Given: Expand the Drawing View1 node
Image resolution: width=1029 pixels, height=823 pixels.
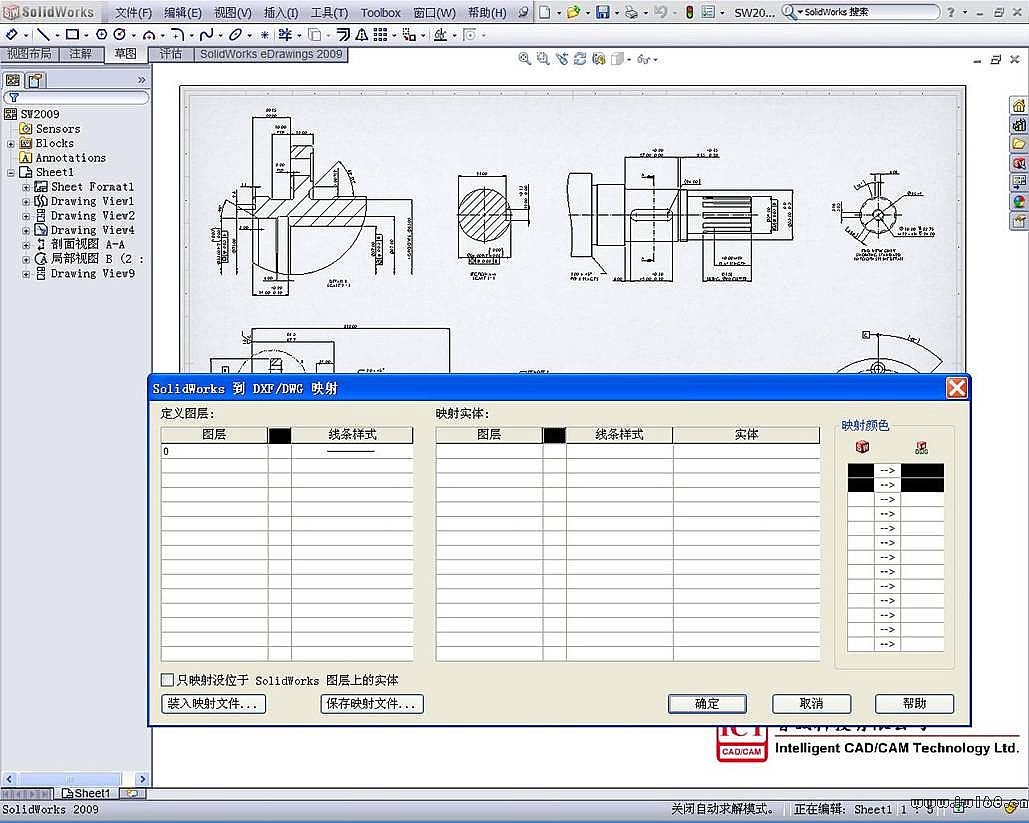Looking at the screenshot, I should point(26,201).
